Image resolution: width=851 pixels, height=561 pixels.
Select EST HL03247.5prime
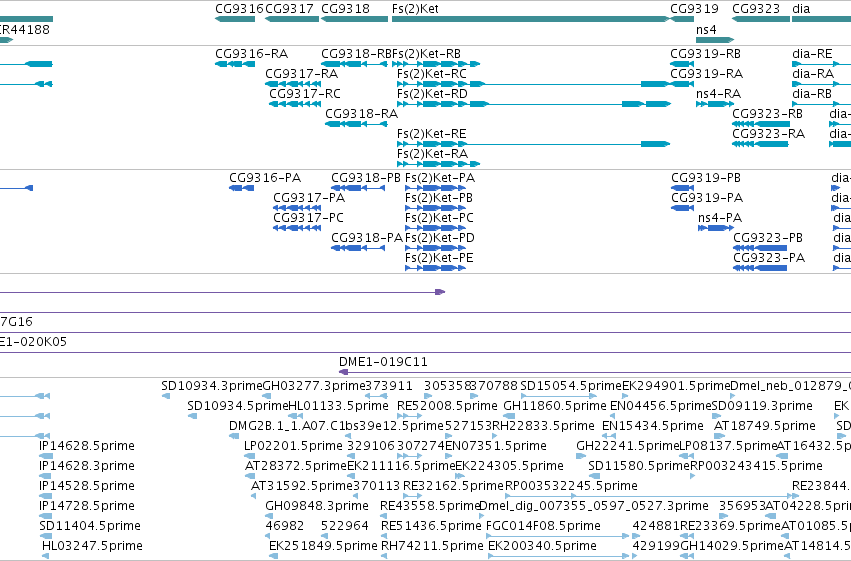pyautogui.click(x=46, y=556)
